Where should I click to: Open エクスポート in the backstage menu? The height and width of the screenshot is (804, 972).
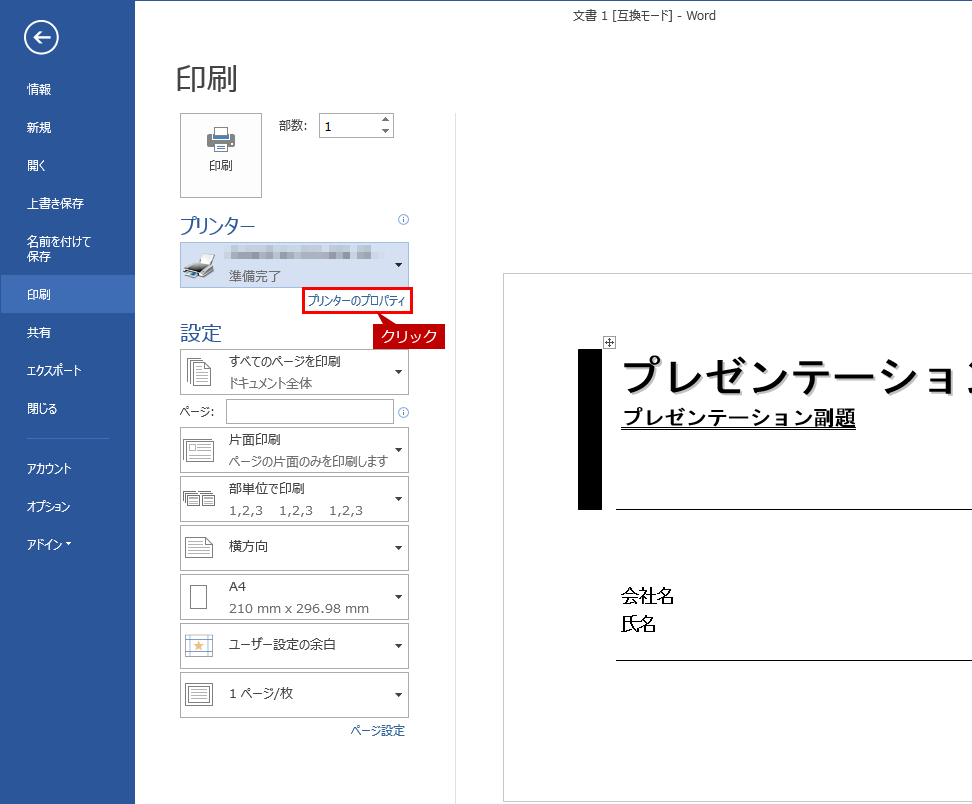(54, 371)
